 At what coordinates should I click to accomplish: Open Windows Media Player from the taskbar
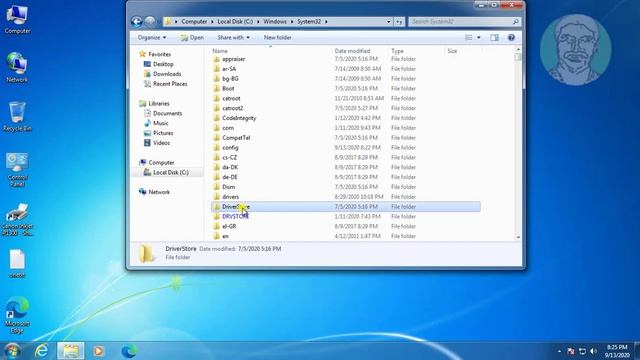click(98, 351)
